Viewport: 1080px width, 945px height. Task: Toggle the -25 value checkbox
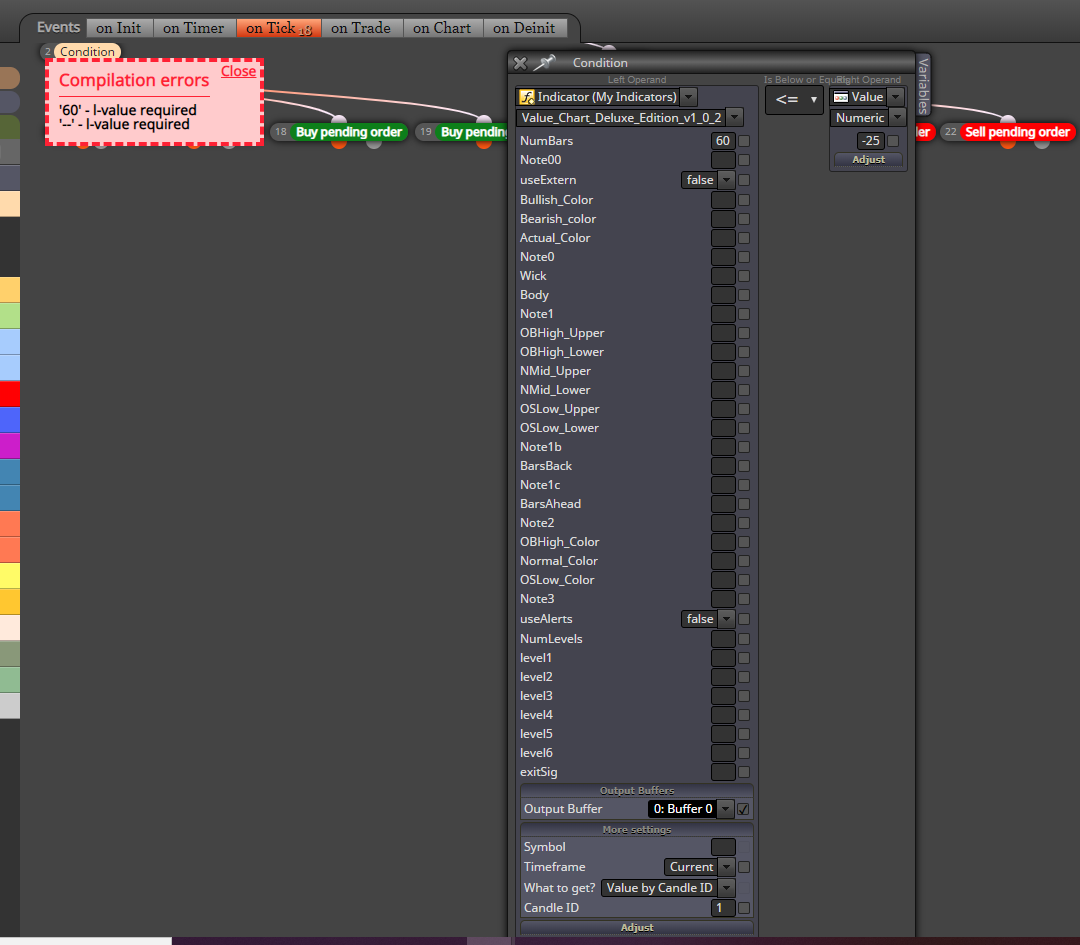click(x=893, y=141)
